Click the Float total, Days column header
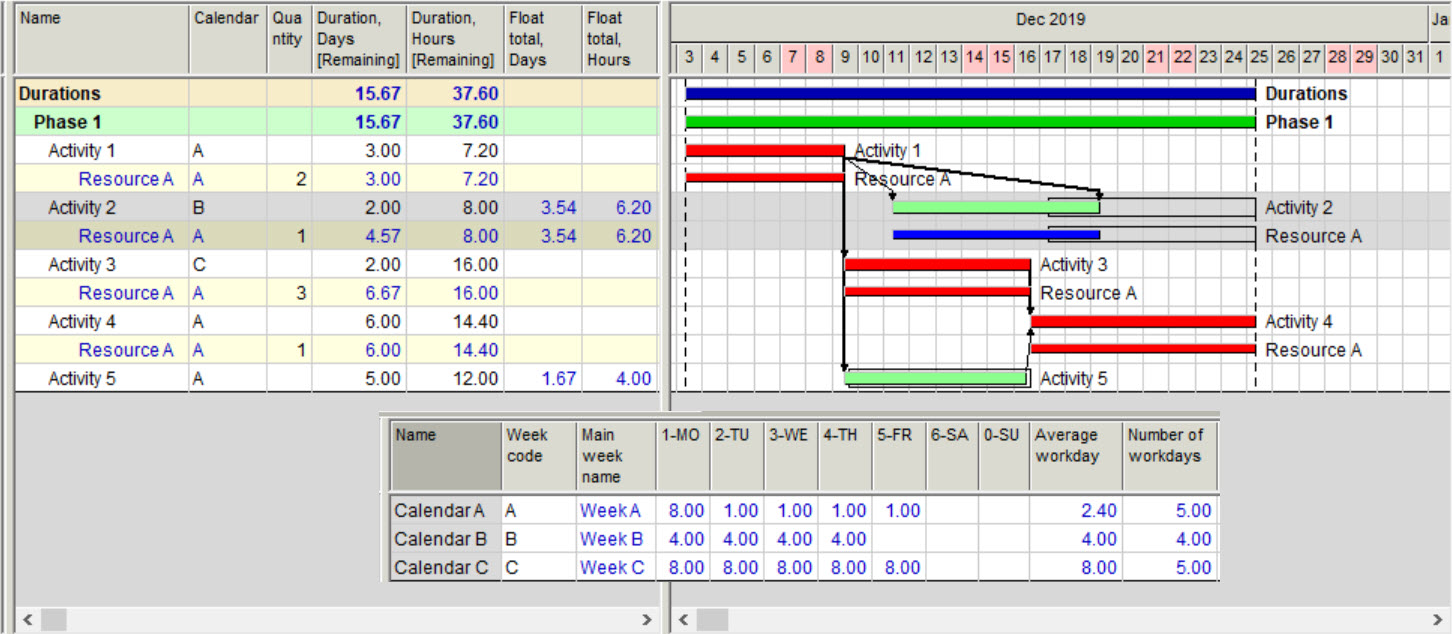Viewport: 1452px width, 634px height. click(x=543, y=38)
